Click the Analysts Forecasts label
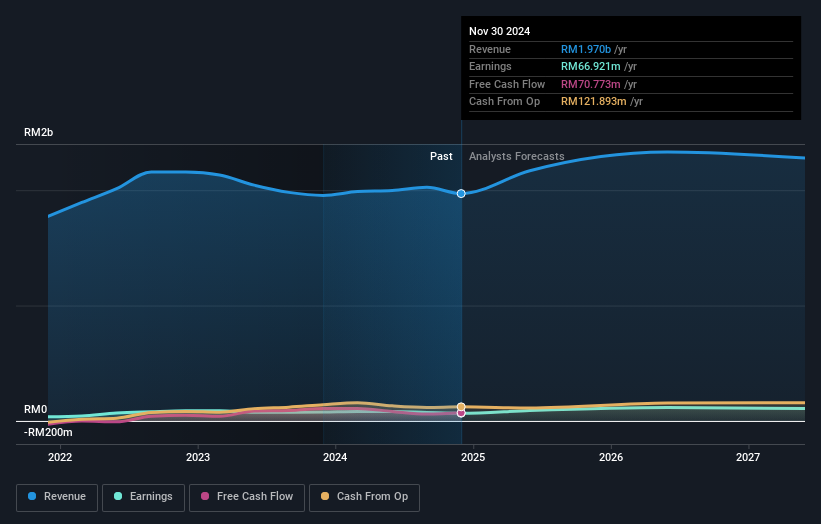Screen dimensions: 821x524 [x=517, y=156]
